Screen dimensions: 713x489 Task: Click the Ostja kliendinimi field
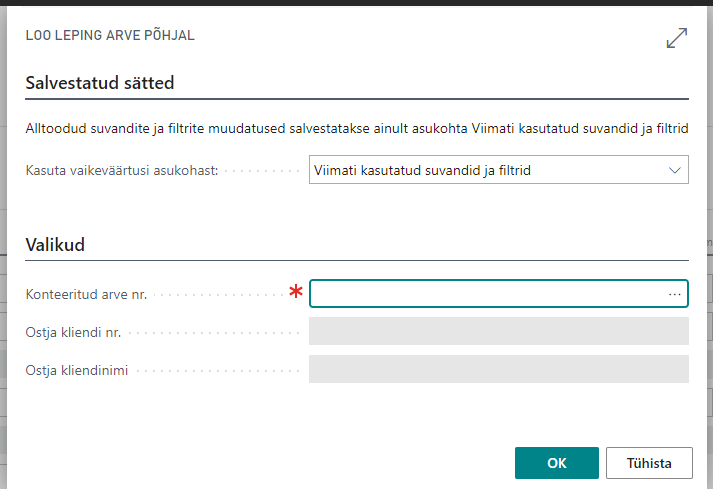coord(498,369)
